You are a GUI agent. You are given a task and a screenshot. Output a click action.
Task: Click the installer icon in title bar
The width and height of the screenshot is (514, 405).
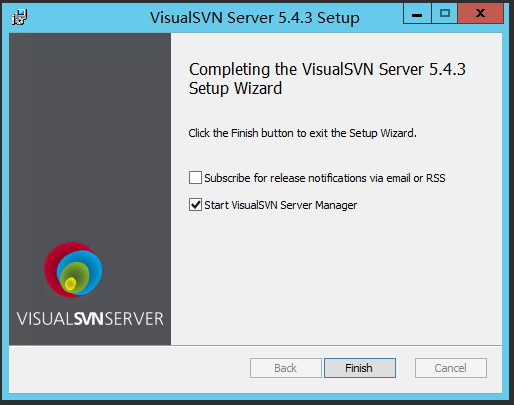[x=19, y=17]
